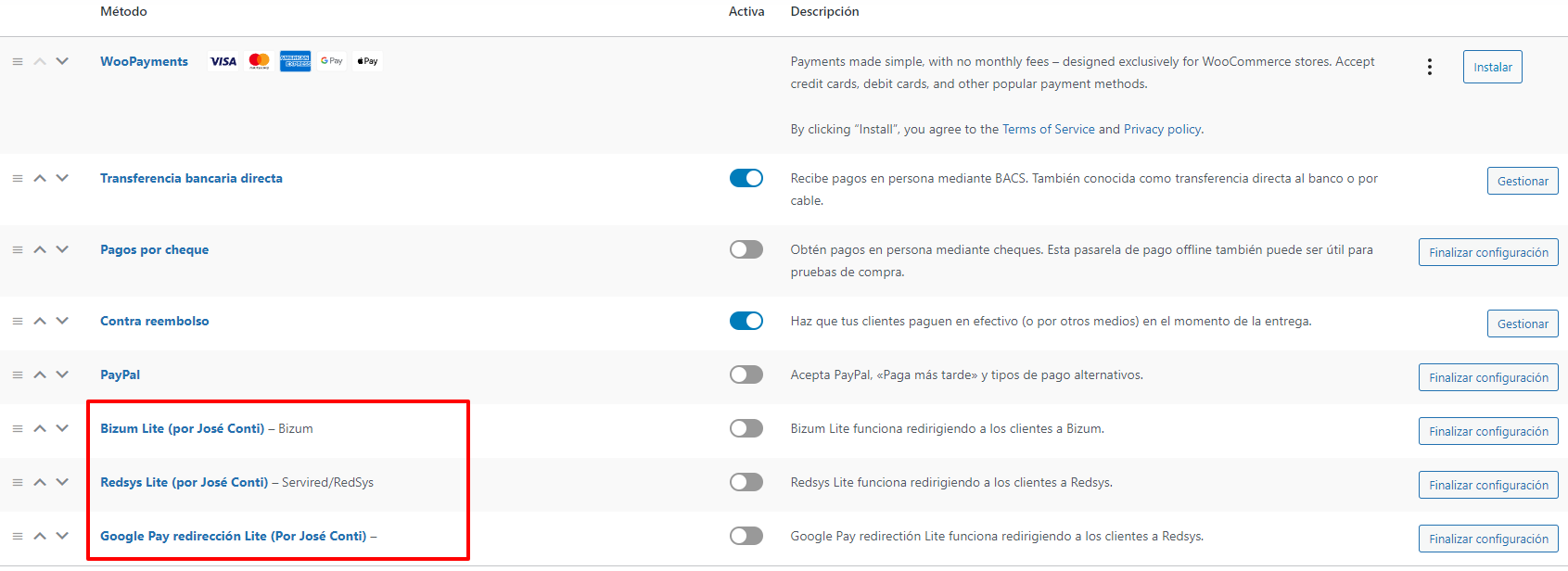
Task: Disable Contra reembolso toggle
Action: pos(746,321)
